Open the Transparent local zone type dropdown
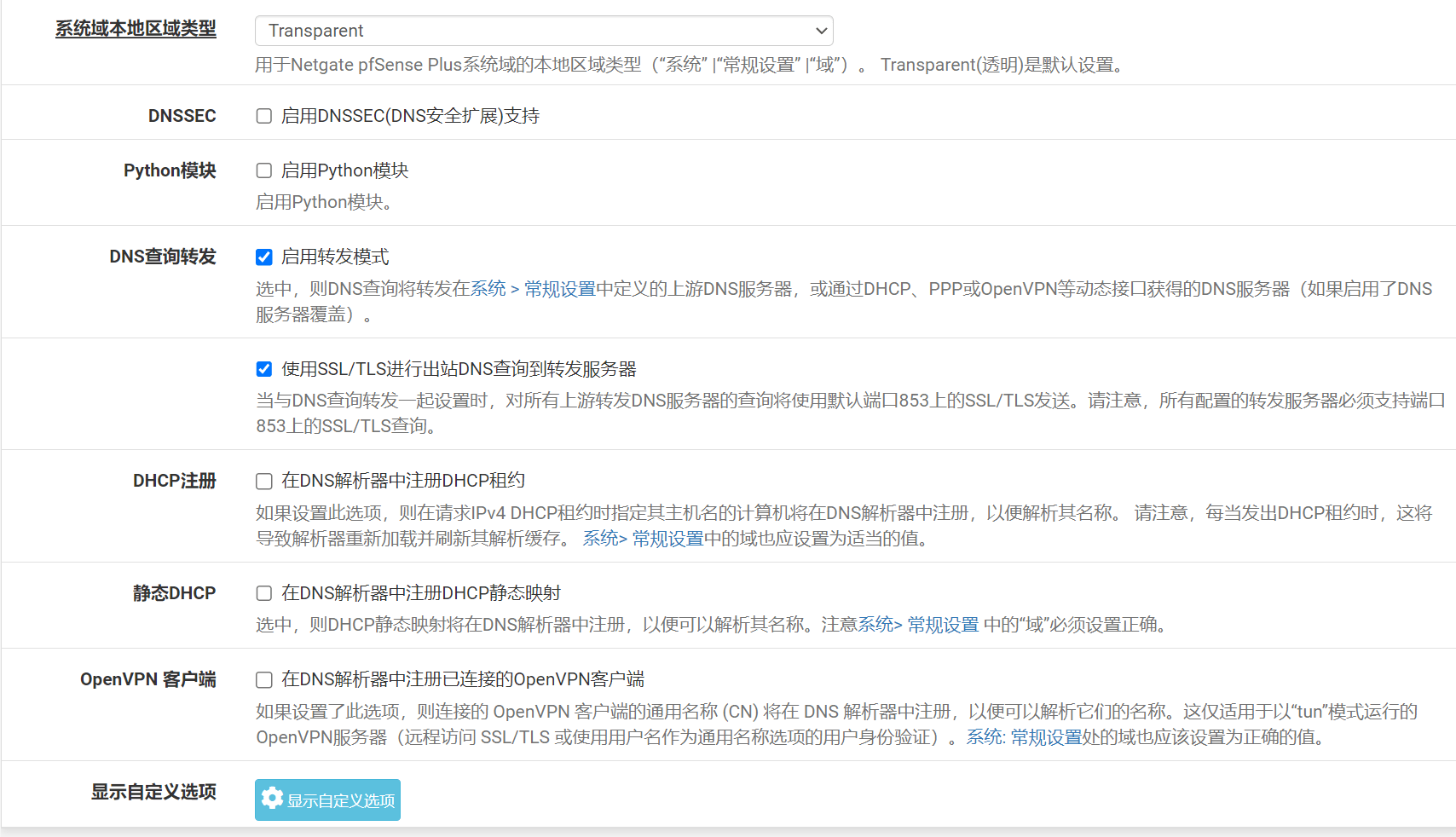This screenshot has width=1456, height=837. tap(543, 31)
